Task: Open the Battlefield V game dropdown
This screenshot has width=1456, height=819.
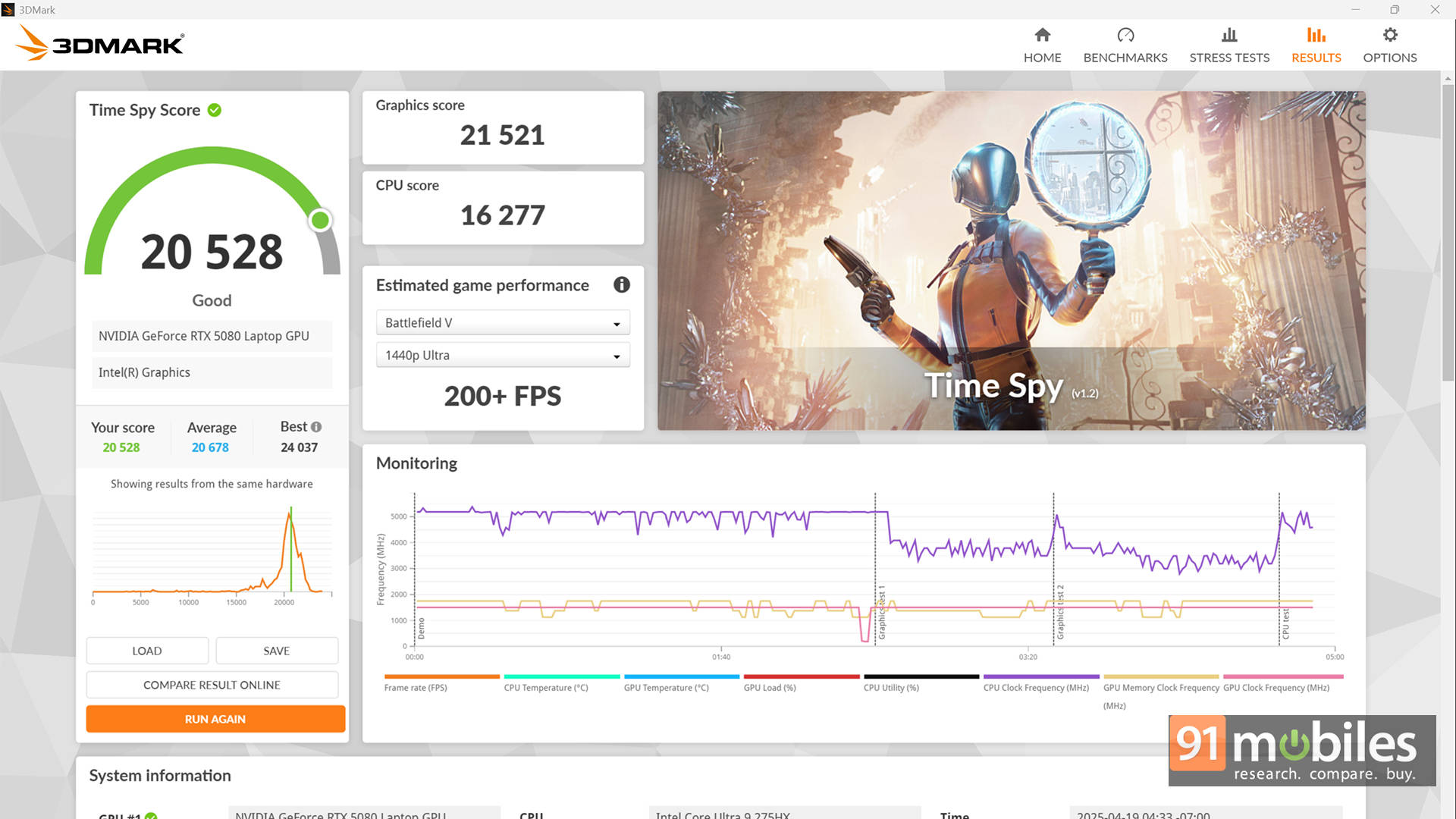Action: (503, 323)
